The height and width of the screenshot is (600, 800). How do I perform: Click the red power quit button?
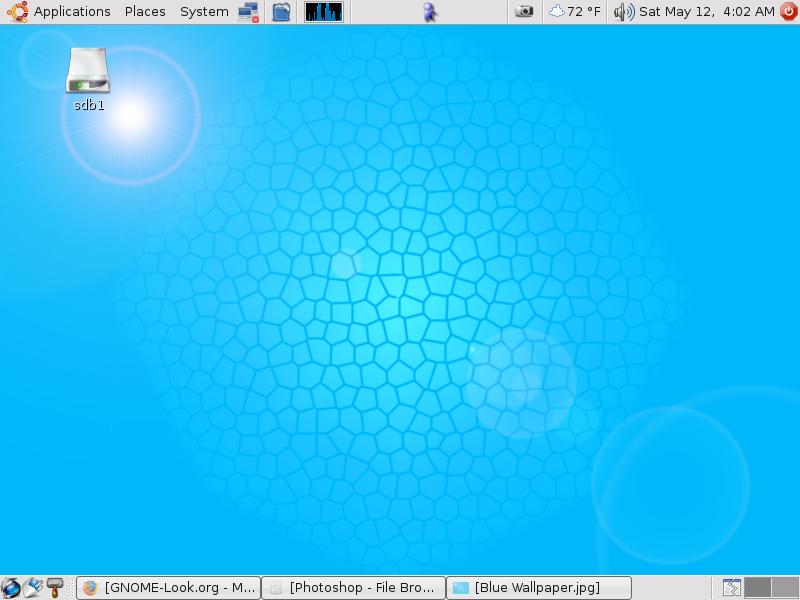coord(789,11)
